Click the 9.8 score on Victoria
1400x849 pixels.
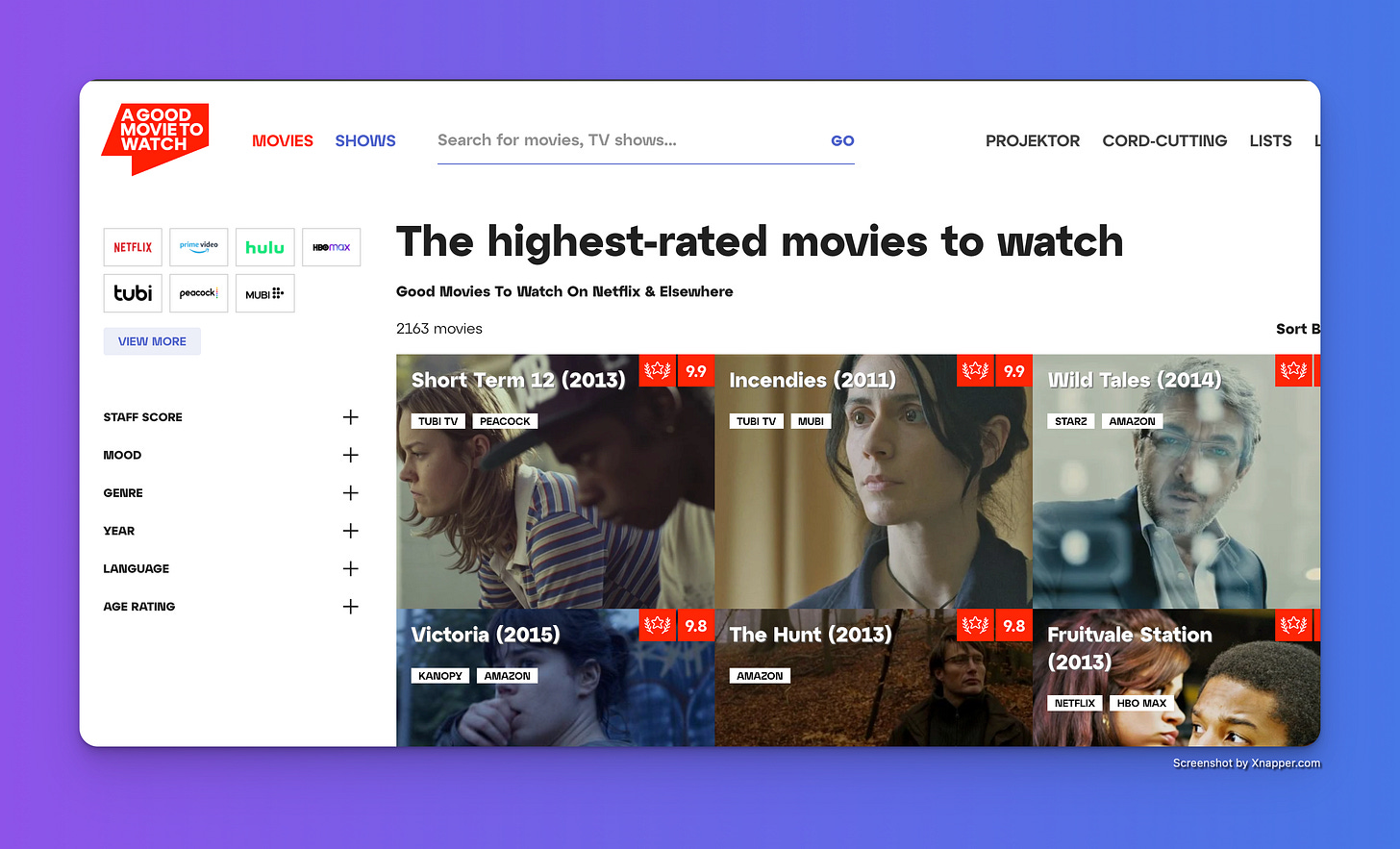click(696, 625)
